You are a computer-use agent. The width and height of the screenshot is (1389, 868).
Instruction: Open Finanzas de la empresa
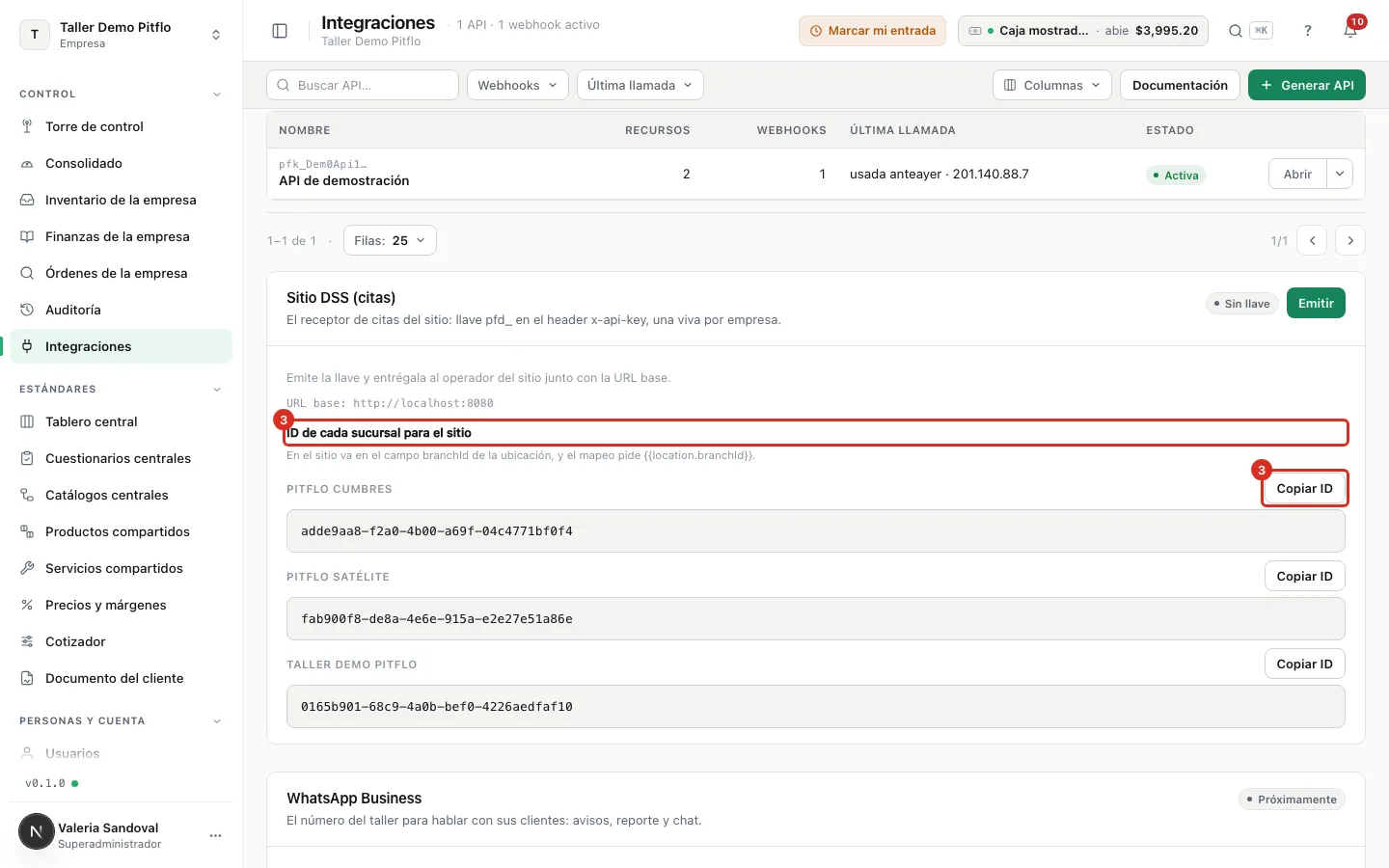pos(121,236)
